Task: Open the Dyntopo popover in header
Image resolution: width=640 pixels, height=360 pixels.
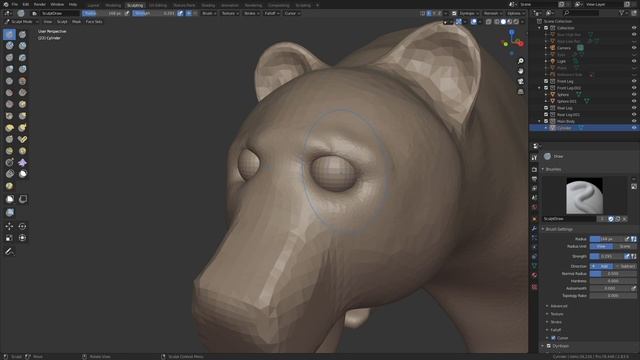Action: (469, 13)
